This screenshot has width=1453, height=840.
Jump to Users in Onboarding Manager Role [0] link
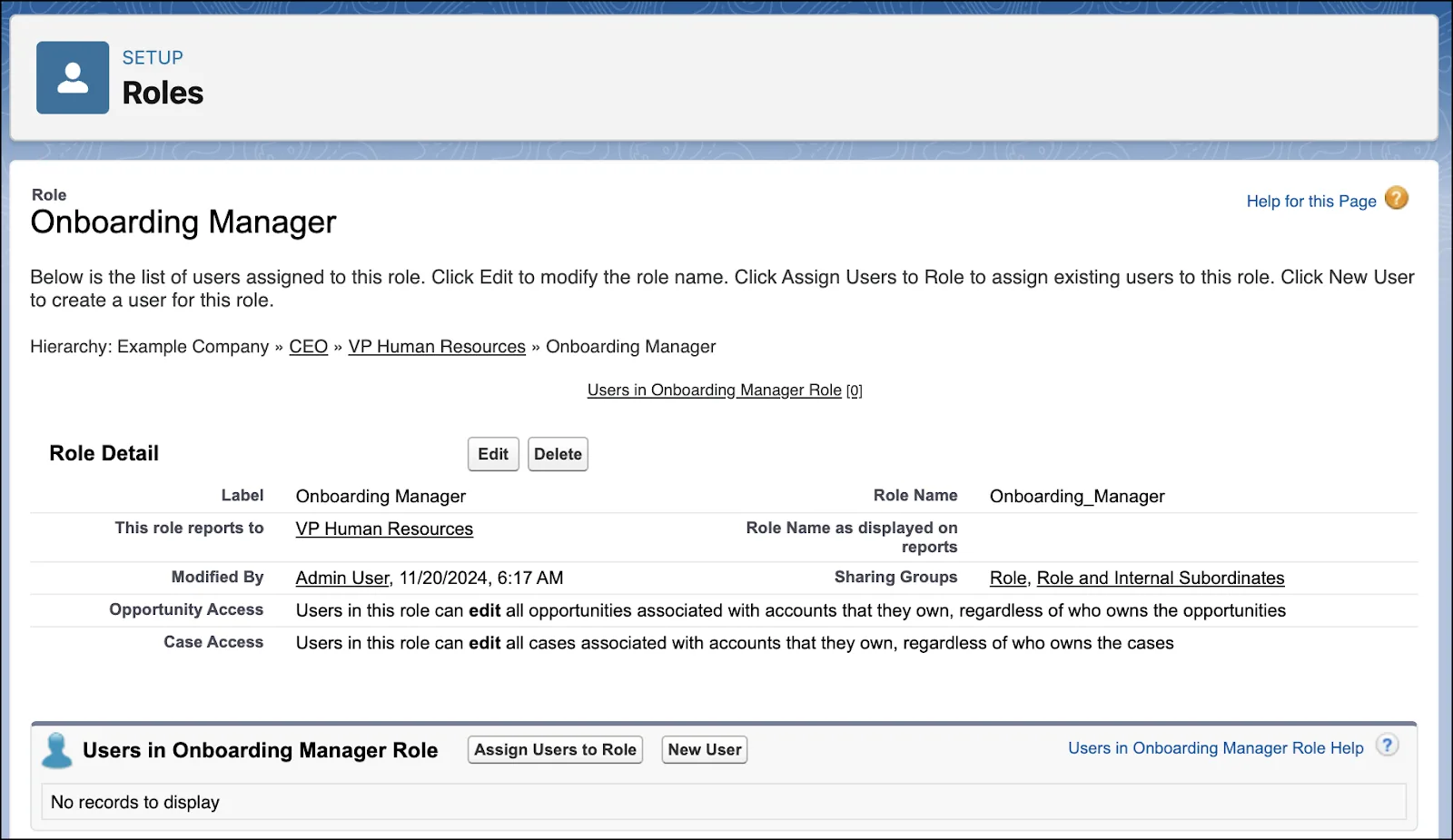tap(725, 390)
